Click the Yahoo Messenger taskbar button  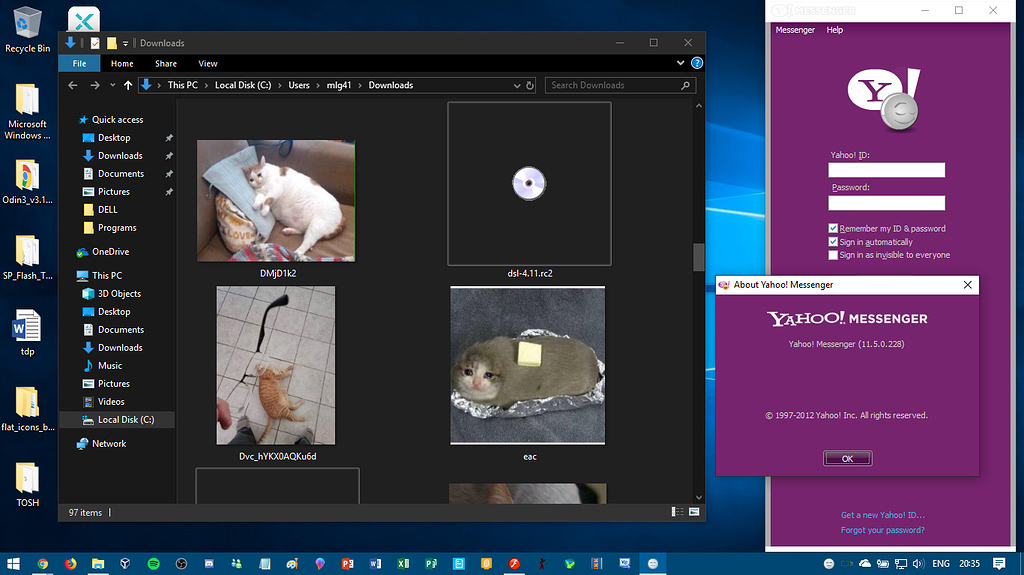(x=652, y=563)
